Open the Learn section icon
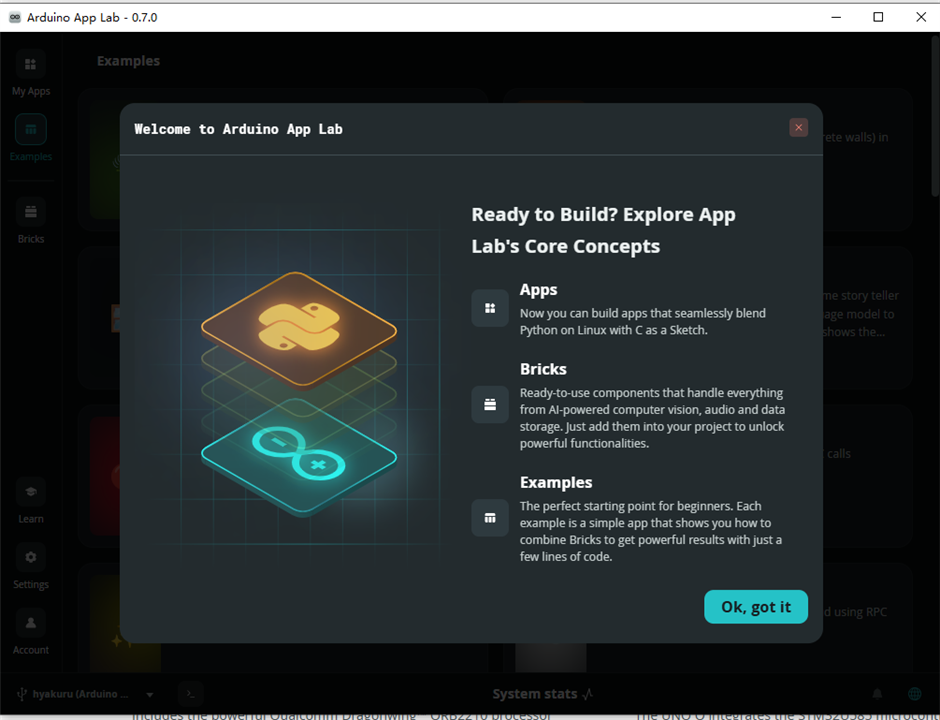 (x=31, y=492)
